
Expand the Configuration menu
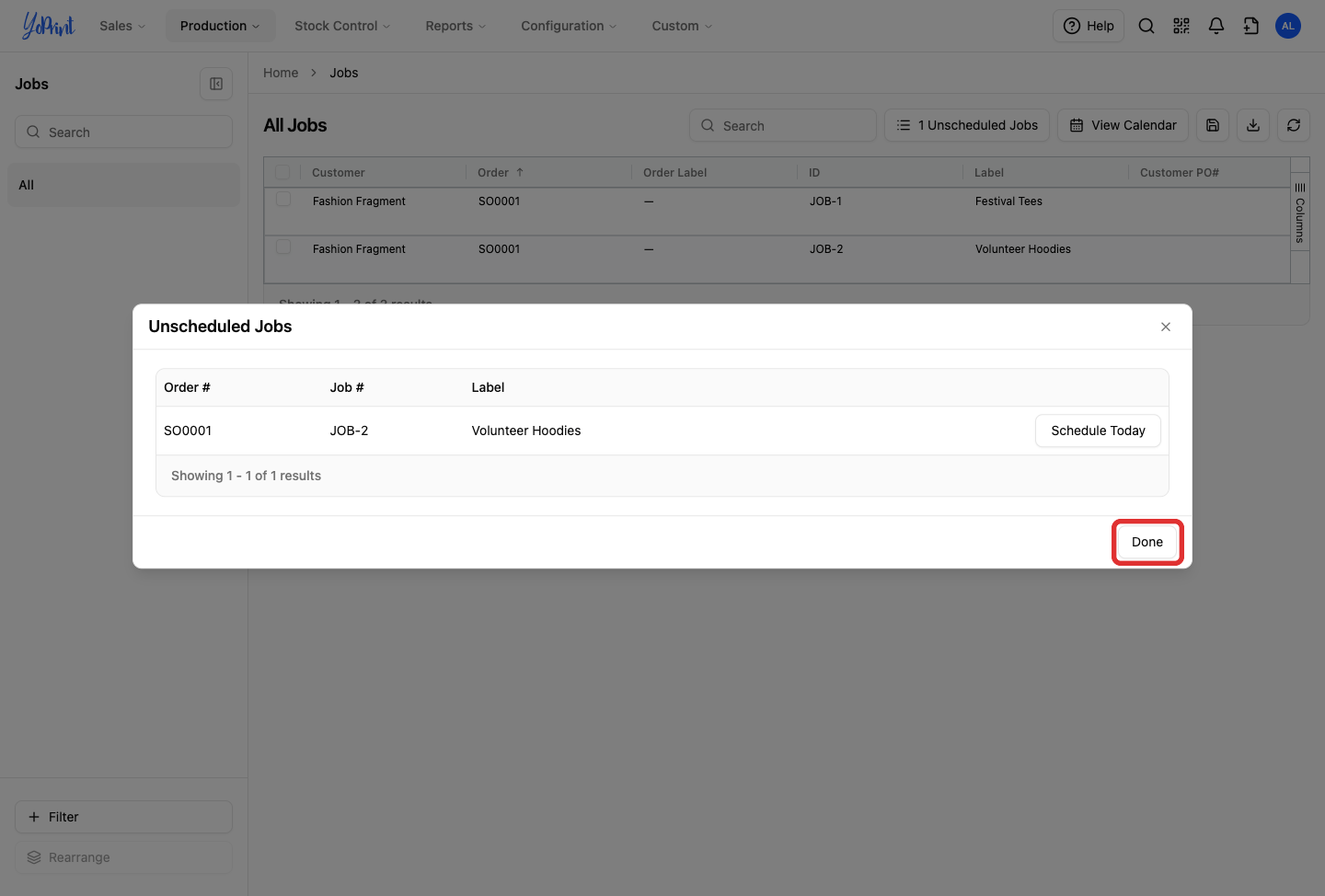569,26
